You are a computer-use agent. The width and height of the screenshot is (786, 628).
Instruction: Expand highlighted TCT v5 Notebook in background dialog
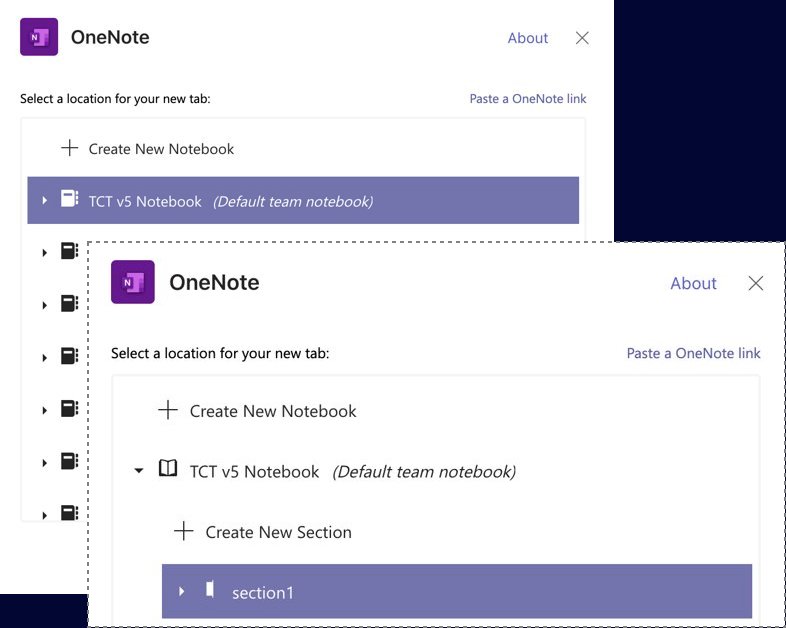(45, 201)
